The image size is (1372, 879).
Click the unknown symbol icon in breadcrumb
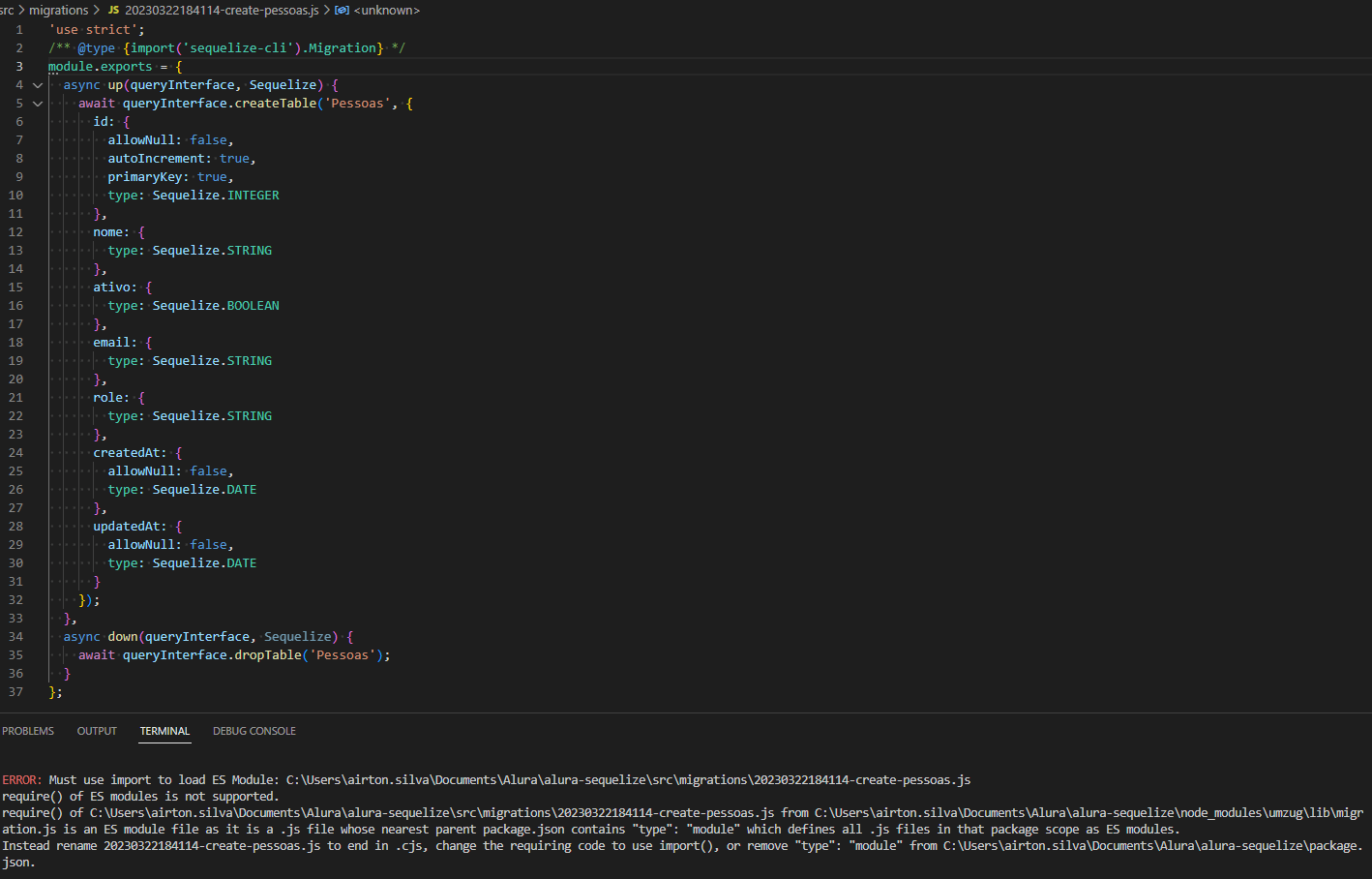coord(342,10)
